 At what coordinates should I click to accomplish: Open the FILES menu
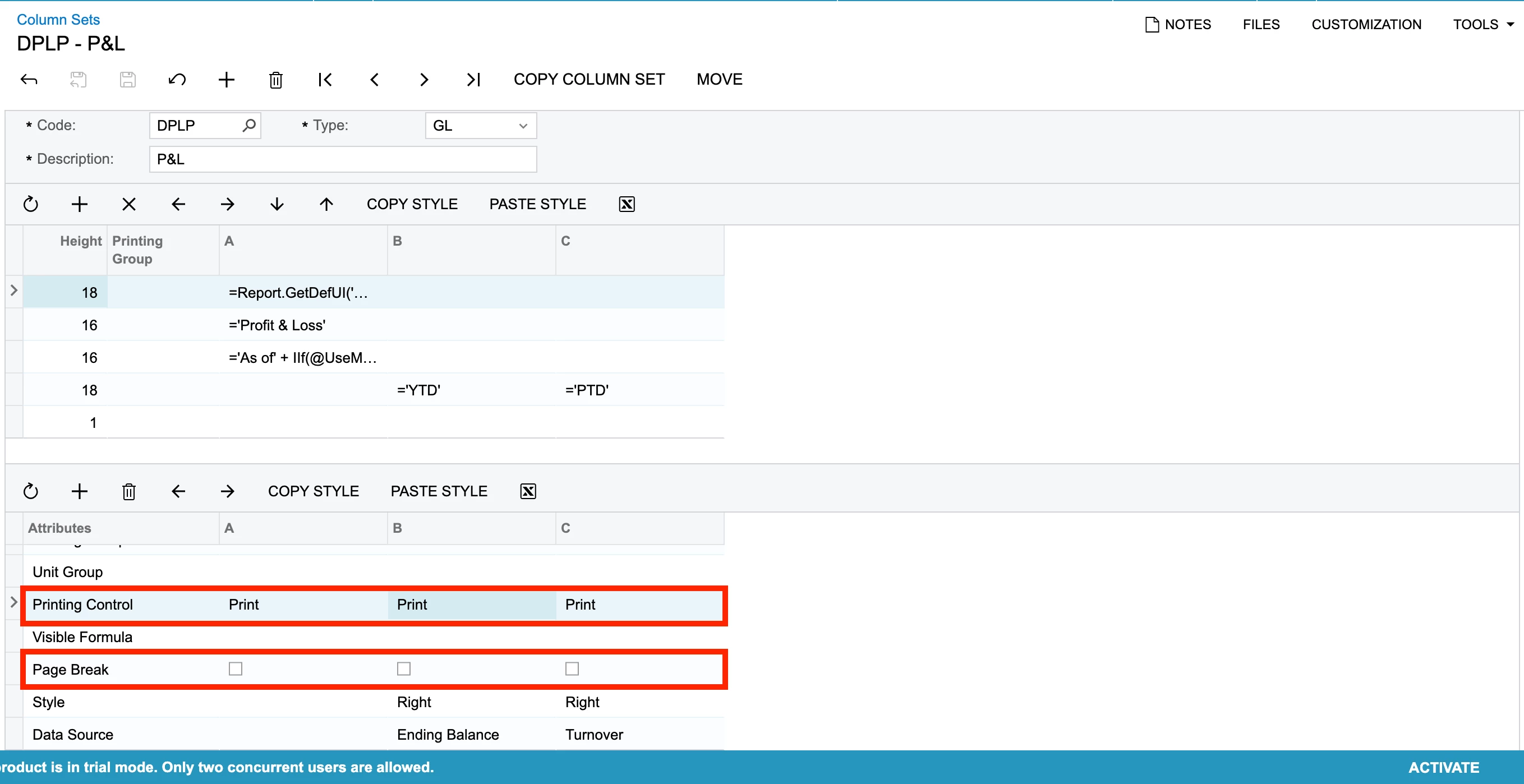(1261, 24)
